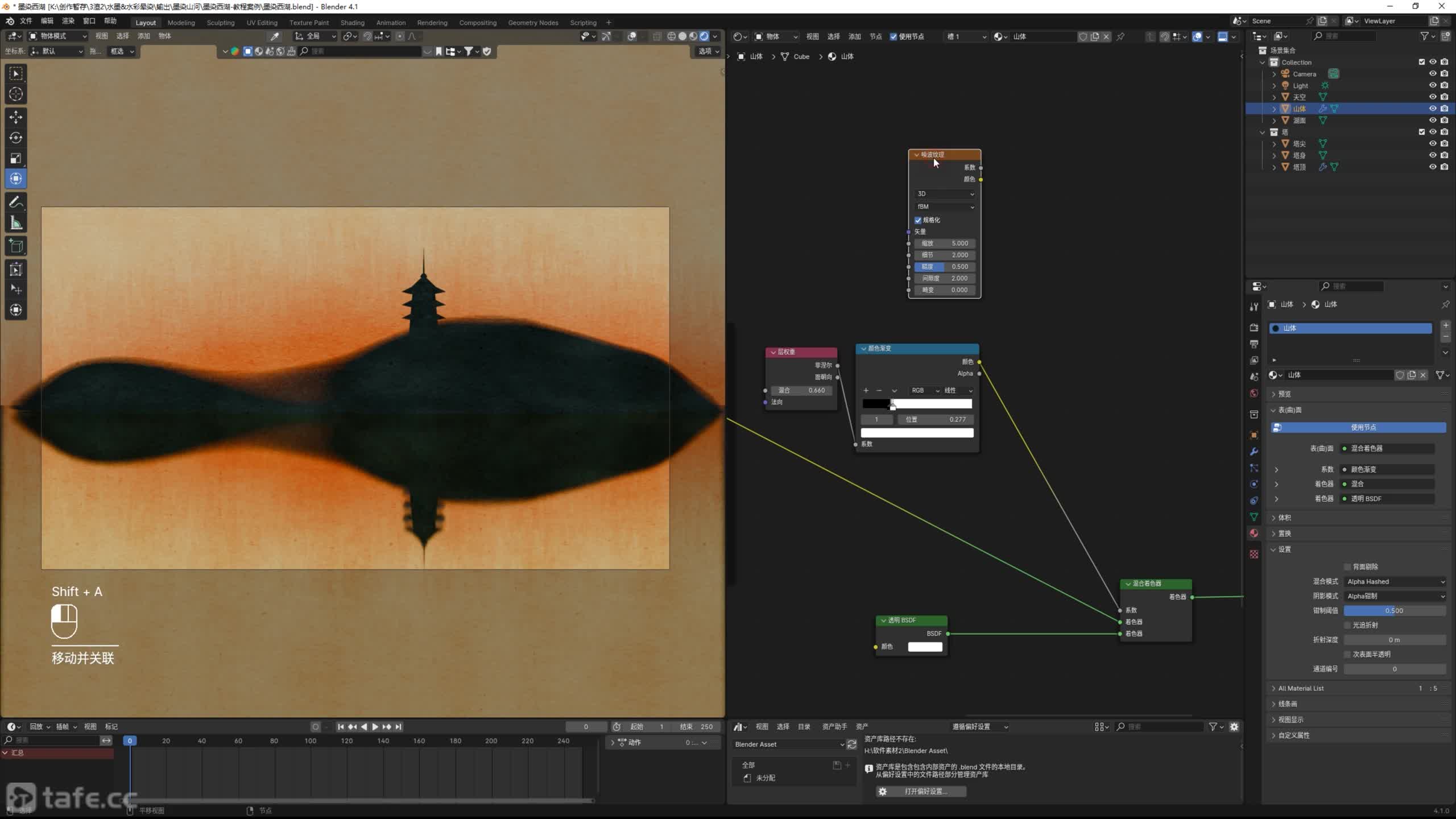Expand the 体积 panel in material properties

(1285, 518)
